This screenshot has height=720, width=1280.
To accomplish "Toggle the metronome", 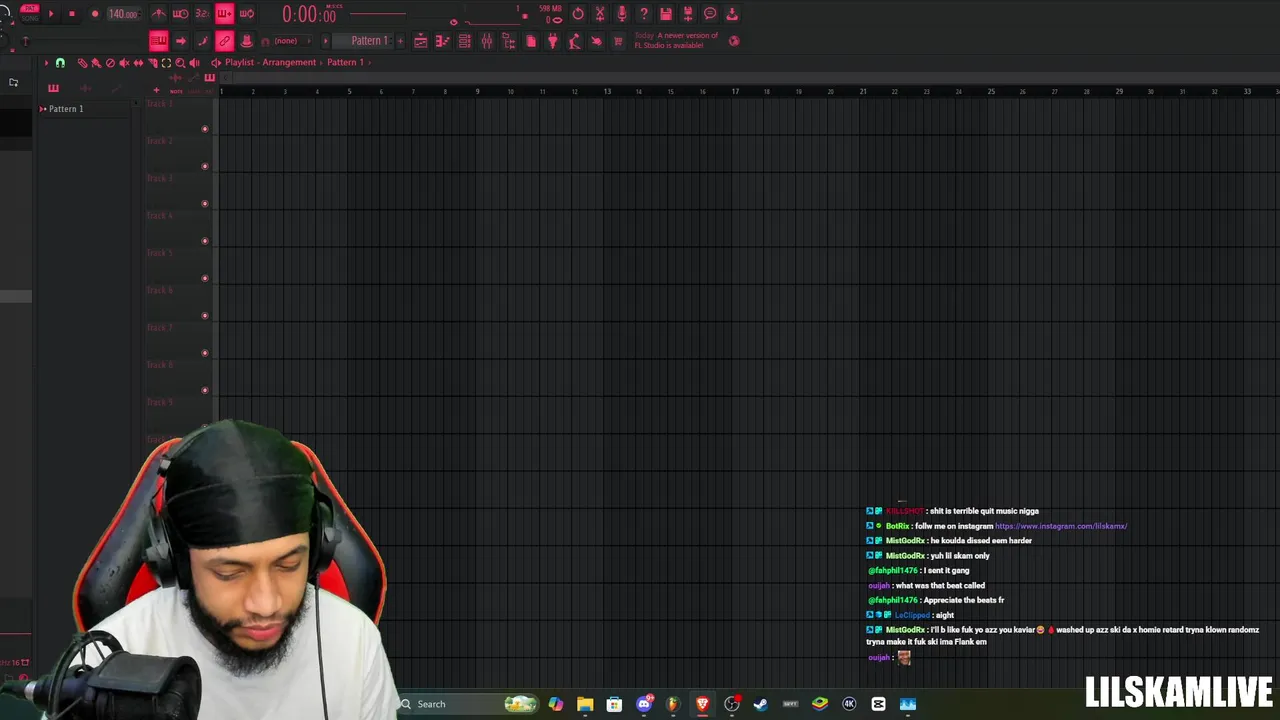I will (159, 14).
